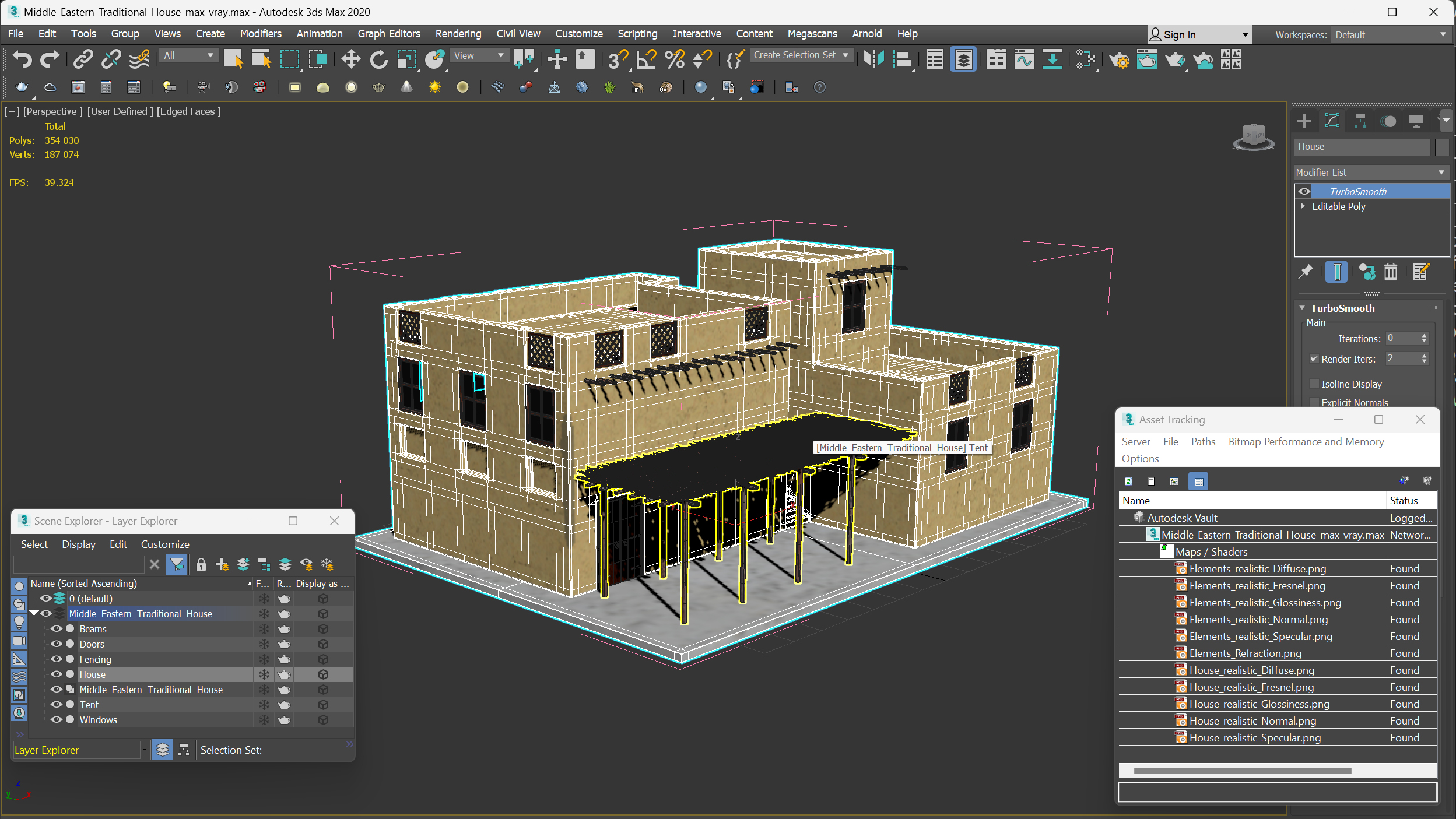Hide the Doors layer eye icon
1456x819 pixels.
click(56, 644)
